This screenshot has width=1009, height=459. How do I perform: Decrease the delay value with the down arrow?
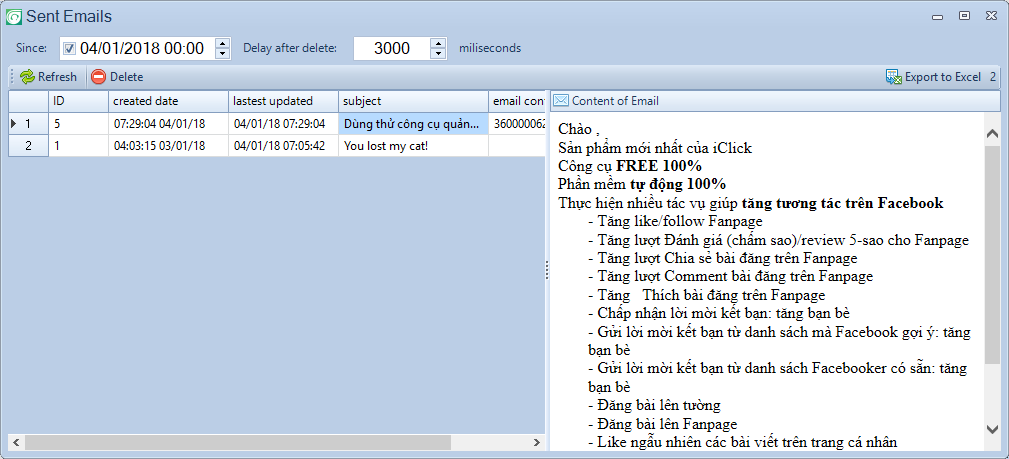[x=438, y=54]
